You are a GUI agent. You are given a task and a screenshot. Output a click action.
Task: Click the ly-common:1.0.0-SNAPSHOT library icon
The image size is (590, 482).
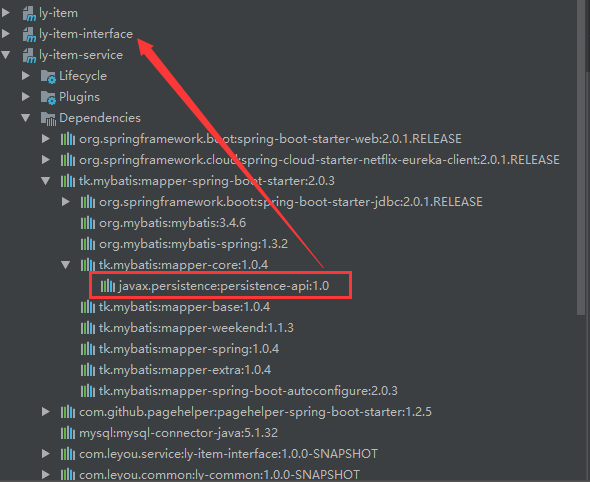pyautogui.click(x=68, y=474)
